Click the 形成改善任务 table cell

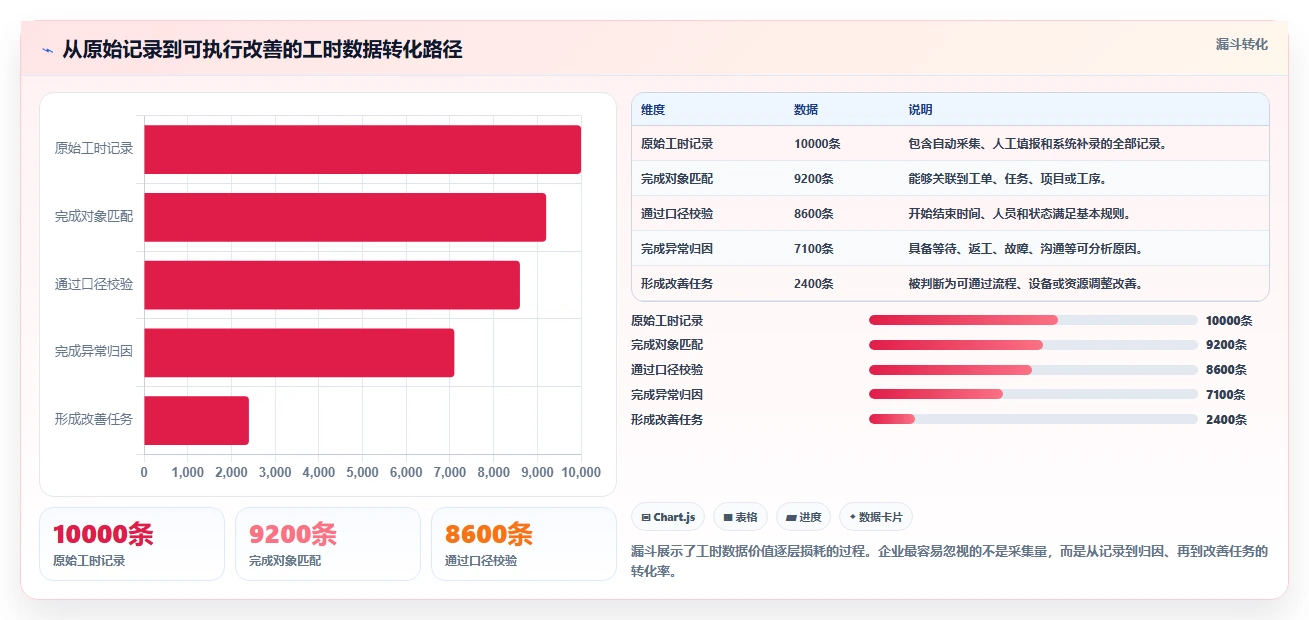pyautogui.click(x=677, y=284)
